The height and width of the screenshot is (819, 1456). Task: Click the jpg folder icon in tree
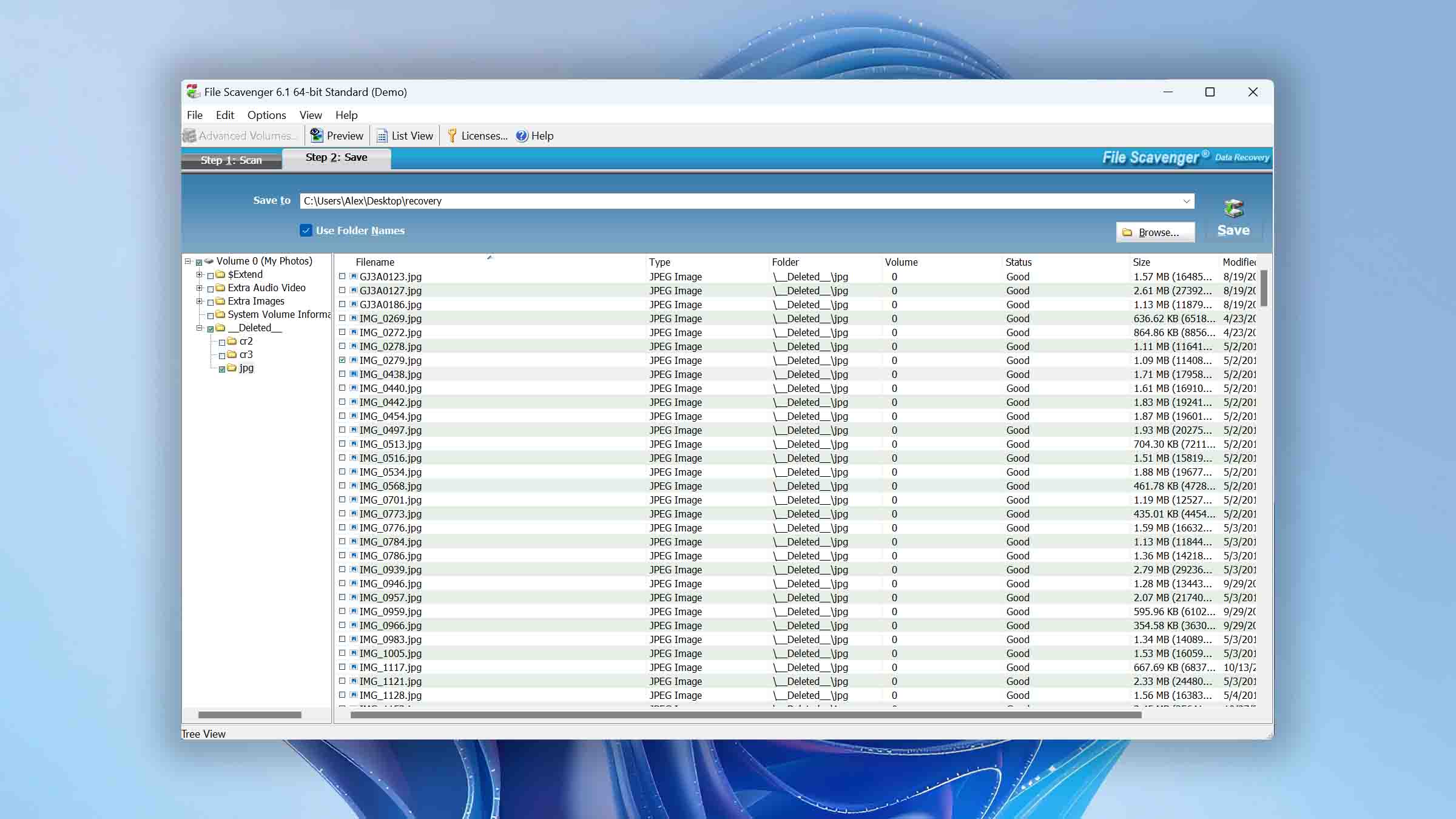232,368
